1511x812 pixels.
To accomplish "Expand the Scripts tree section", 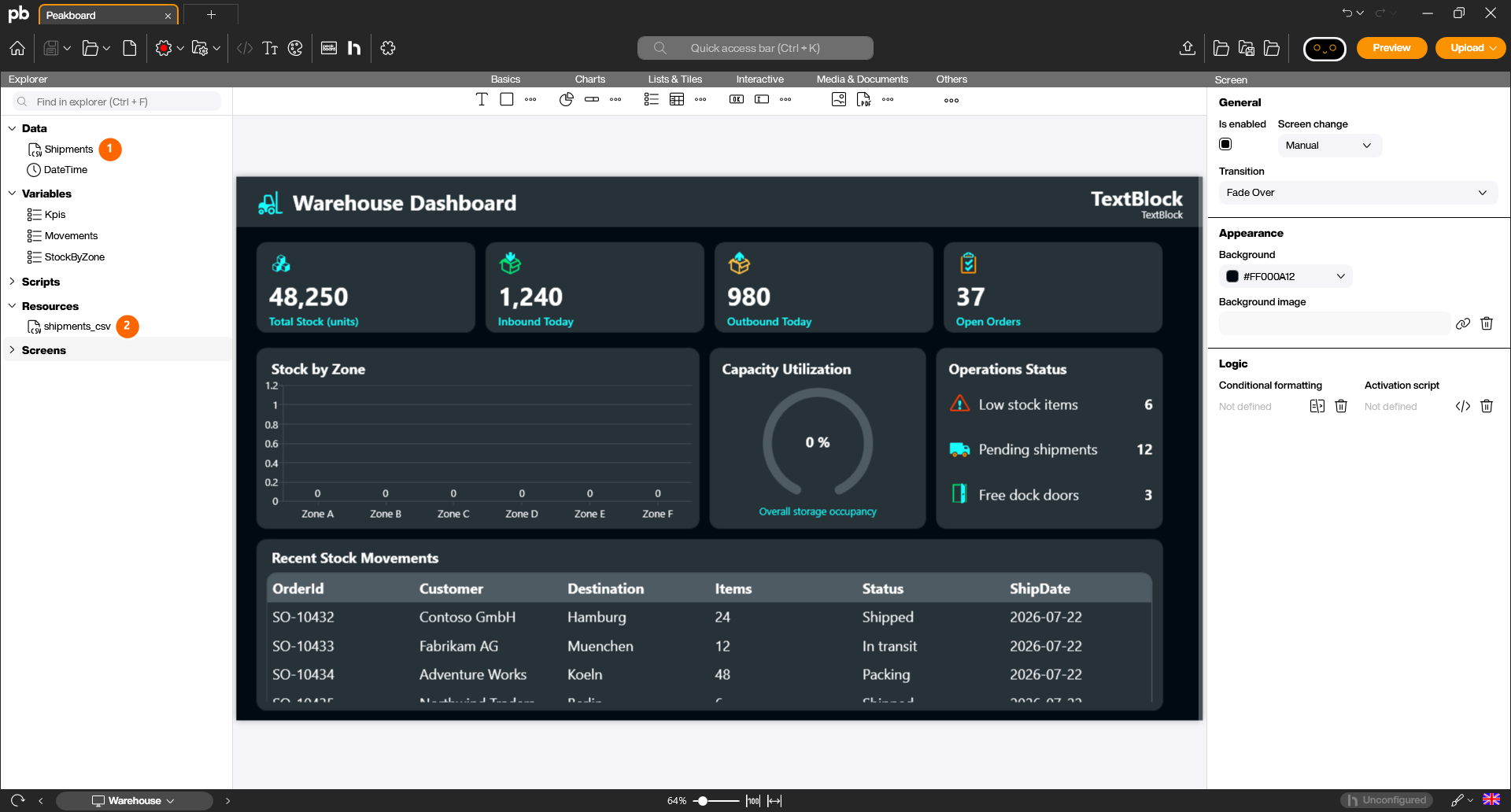I will (12, 282).
